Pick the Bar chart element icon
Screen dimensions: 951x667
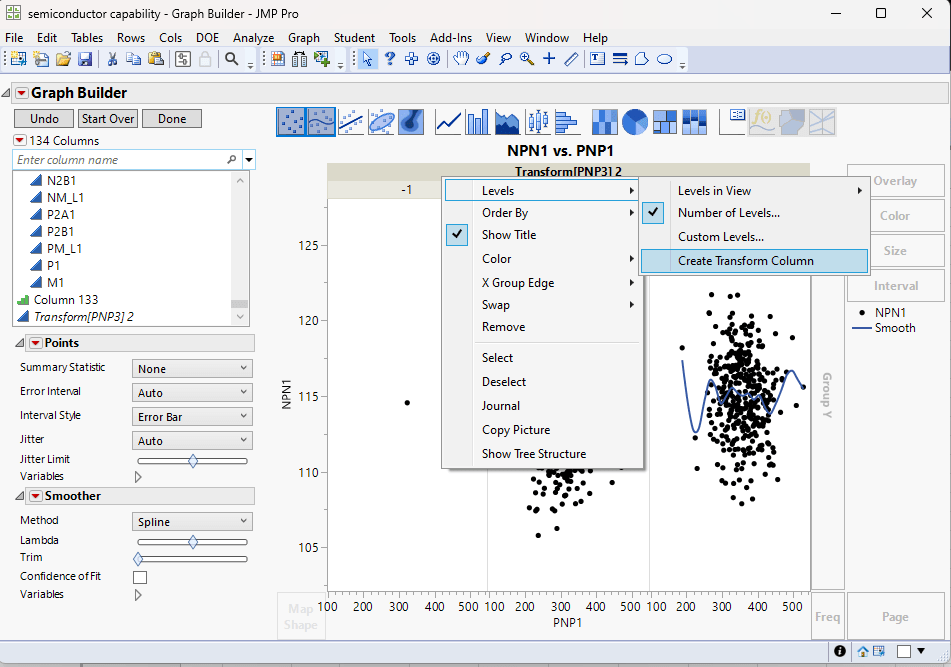click(x=477, y=122)
